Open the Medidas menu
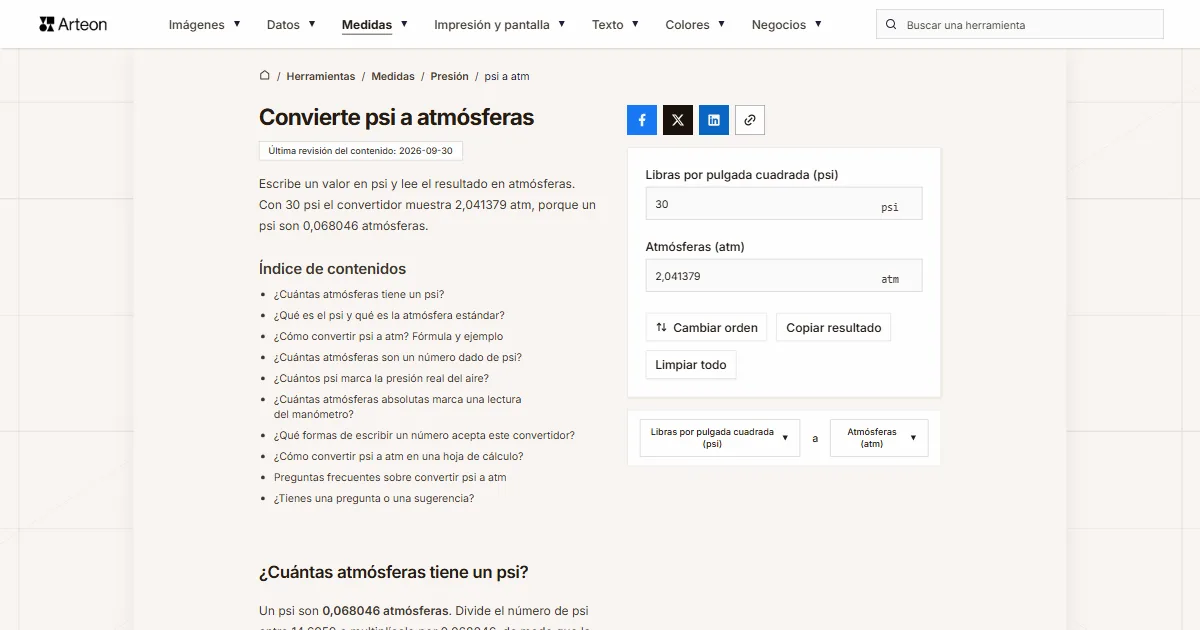The image size is (1200, 630). [x=375, y=25]
